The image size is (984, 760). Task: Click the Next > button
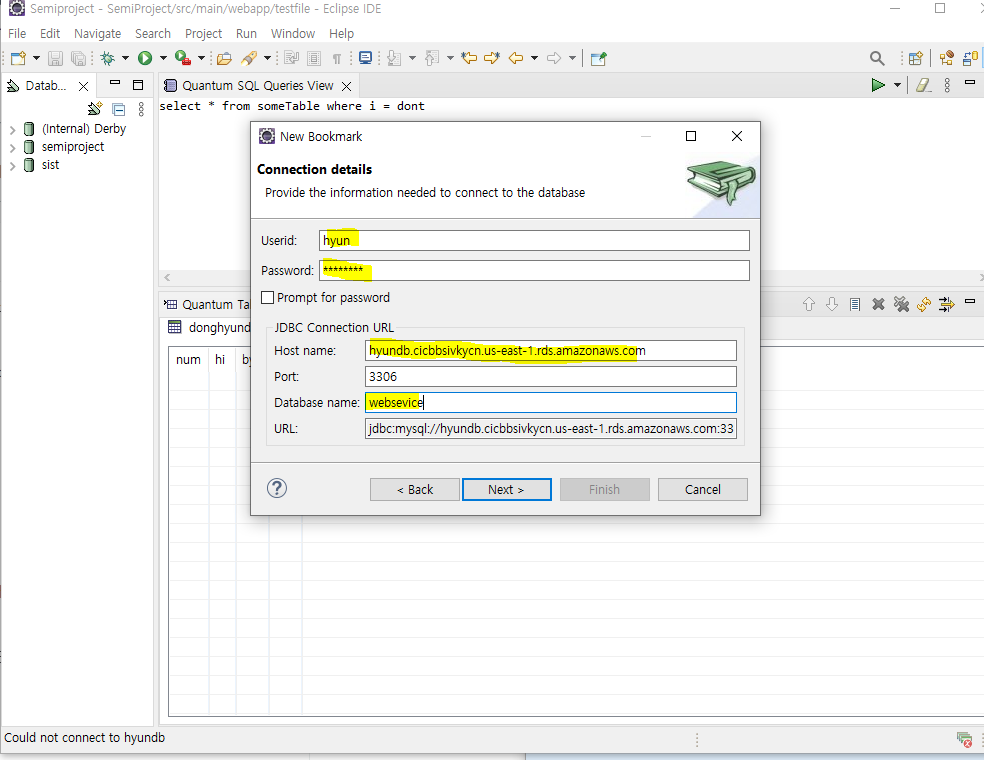tap(506, 490)
